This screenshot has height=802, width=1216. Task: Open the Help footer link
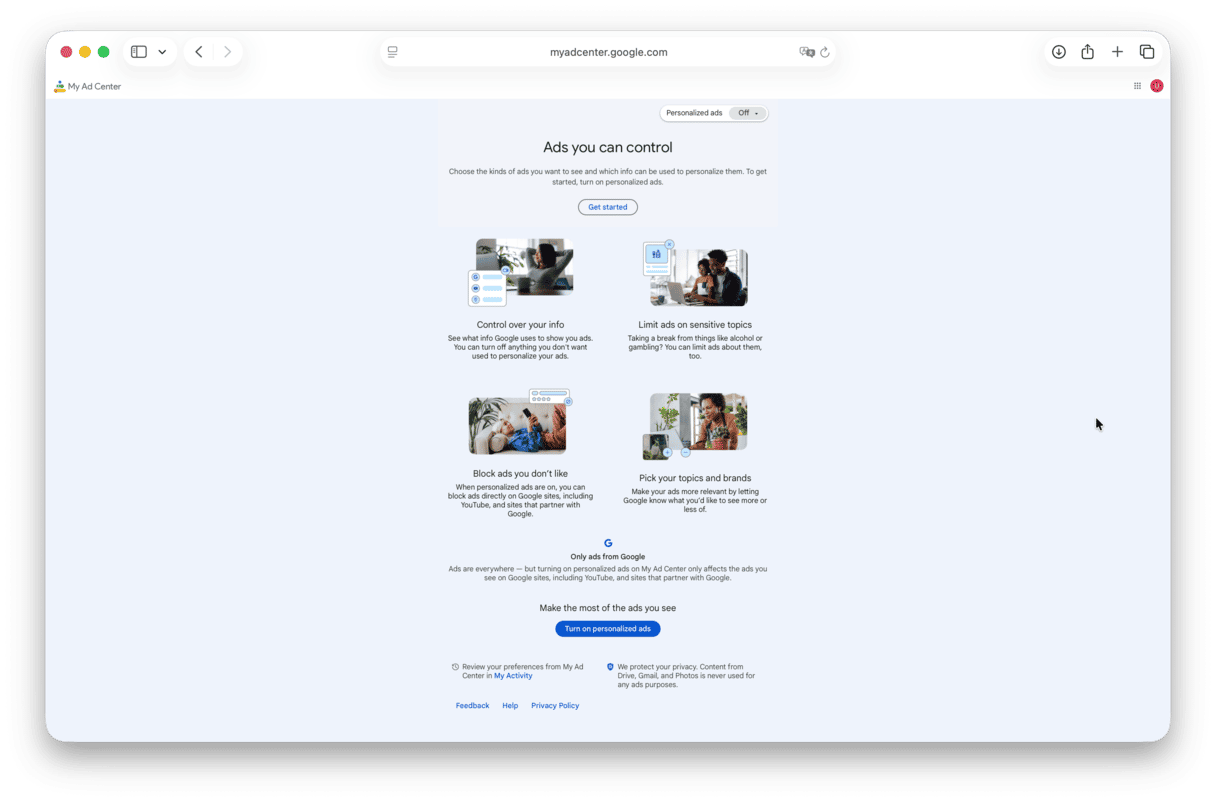tap(510, 706)
